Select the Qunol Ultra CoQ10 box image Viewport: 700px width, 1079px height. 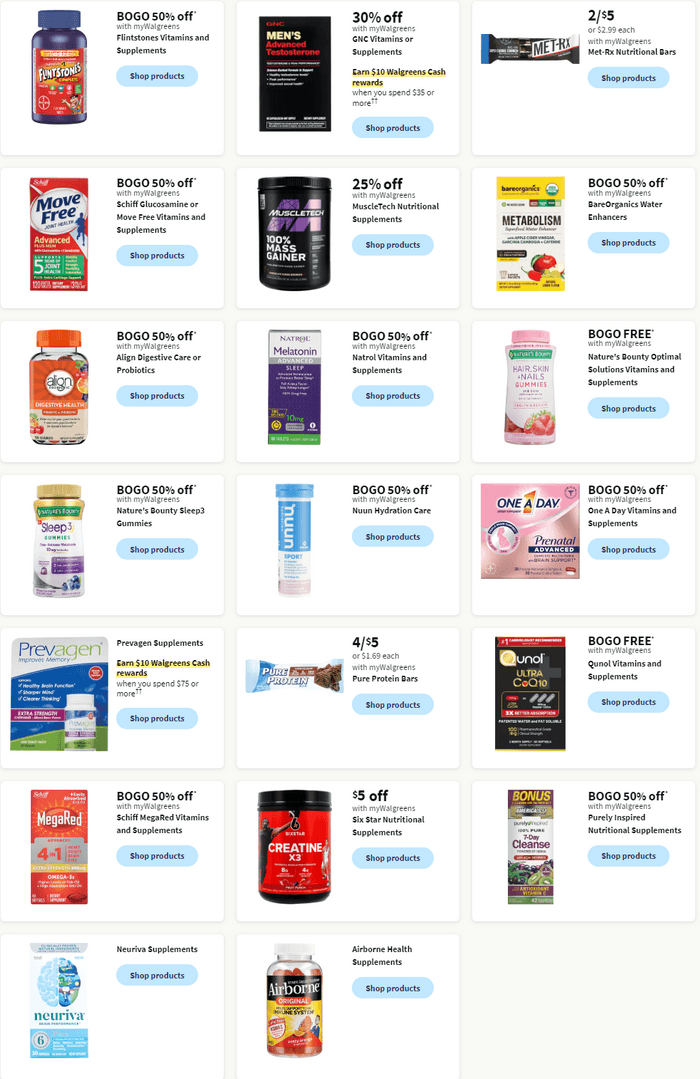tap(530, 693)
